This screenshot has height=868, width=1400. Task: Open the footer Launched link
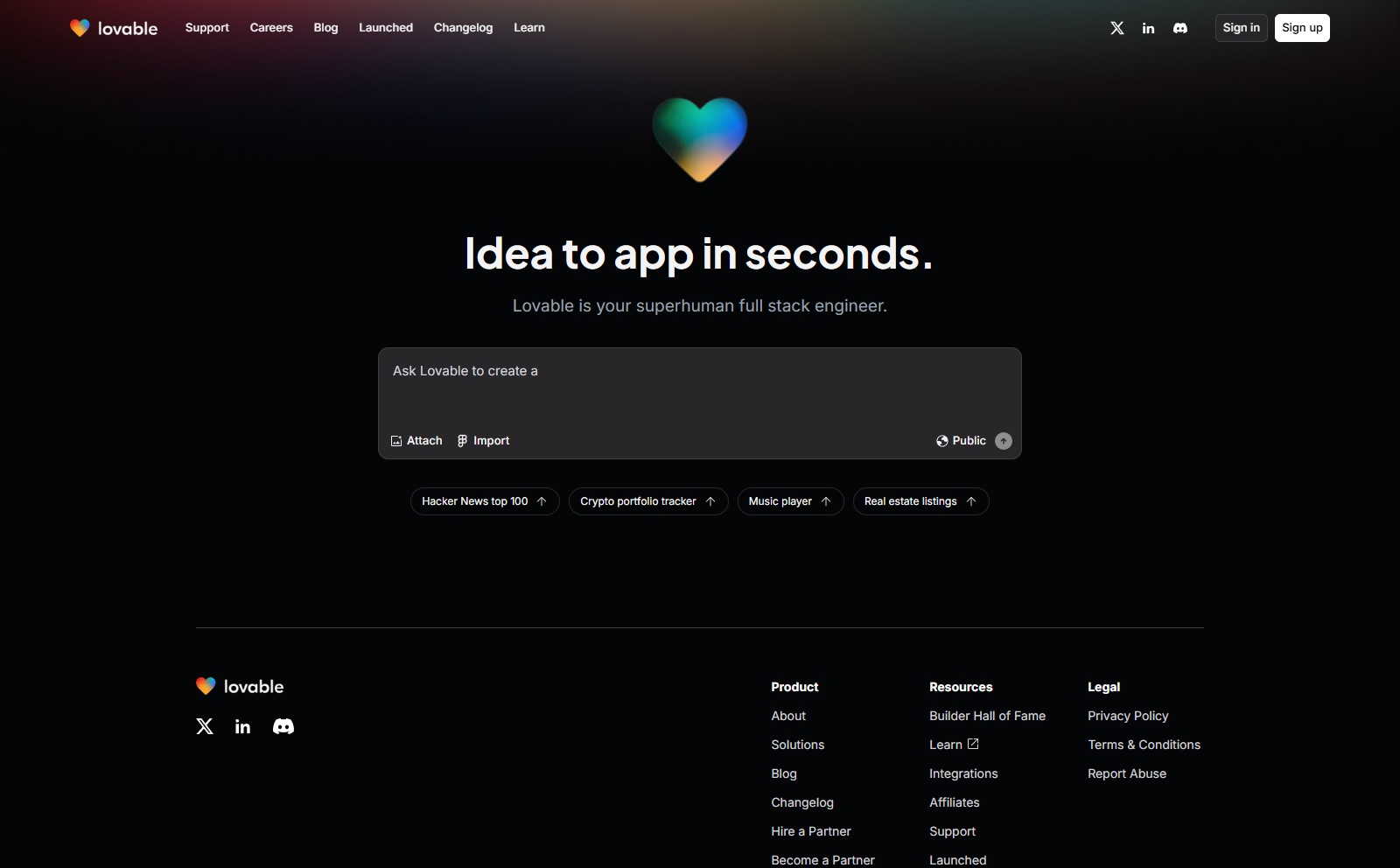coord(958,860)
